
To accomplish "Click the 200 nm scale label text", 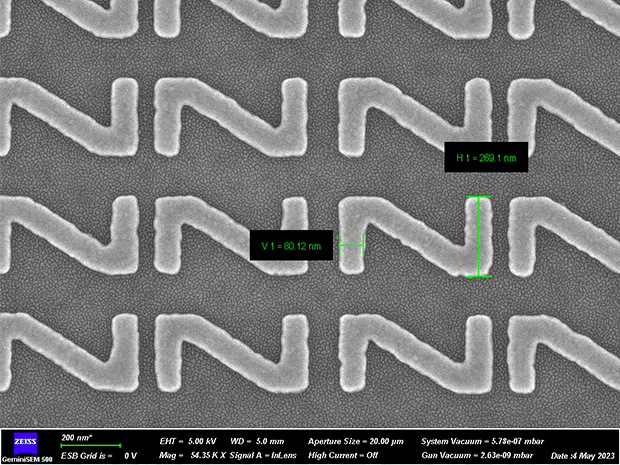I will 77,437.
